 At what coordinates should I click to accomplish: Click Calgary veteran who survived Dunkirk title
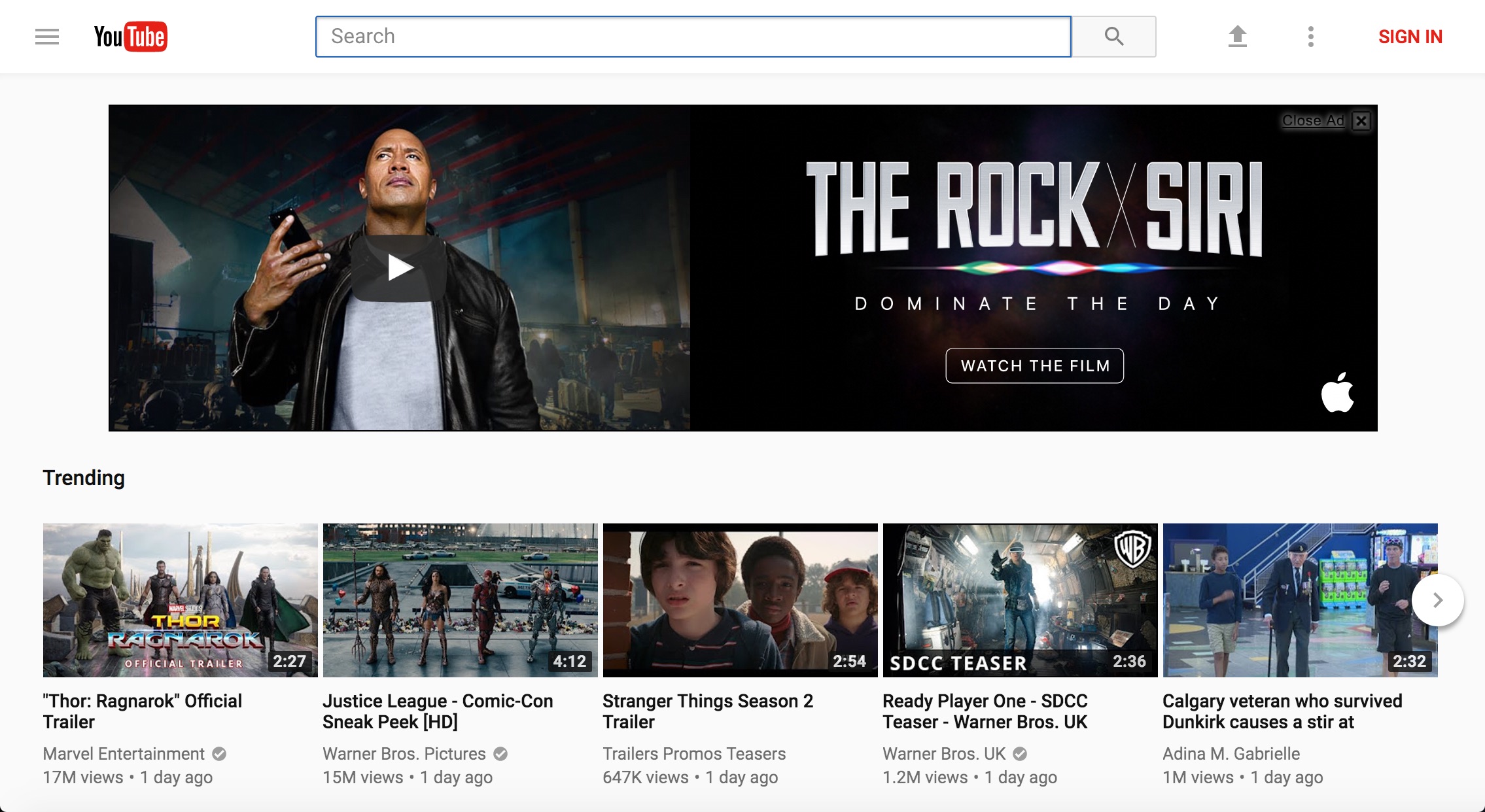point(1282,711)
